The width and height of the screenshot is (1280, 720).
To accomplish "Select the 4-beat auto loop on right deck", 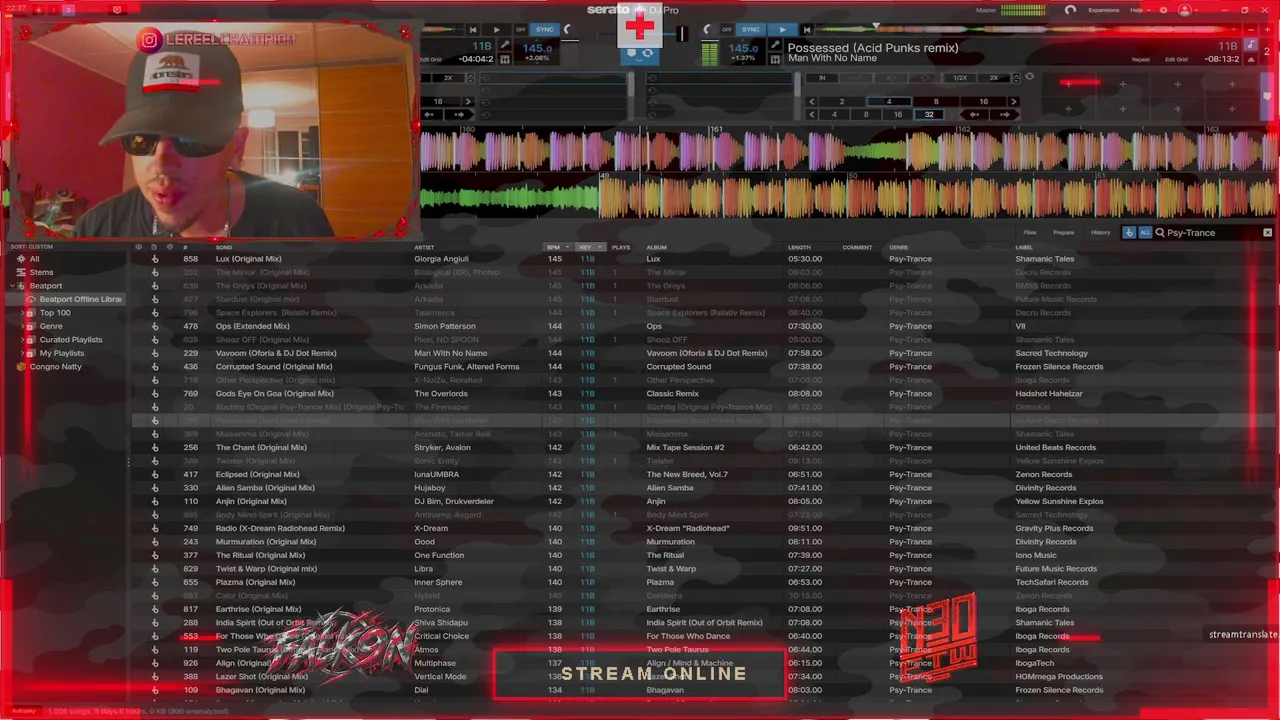I will point(889,101).
